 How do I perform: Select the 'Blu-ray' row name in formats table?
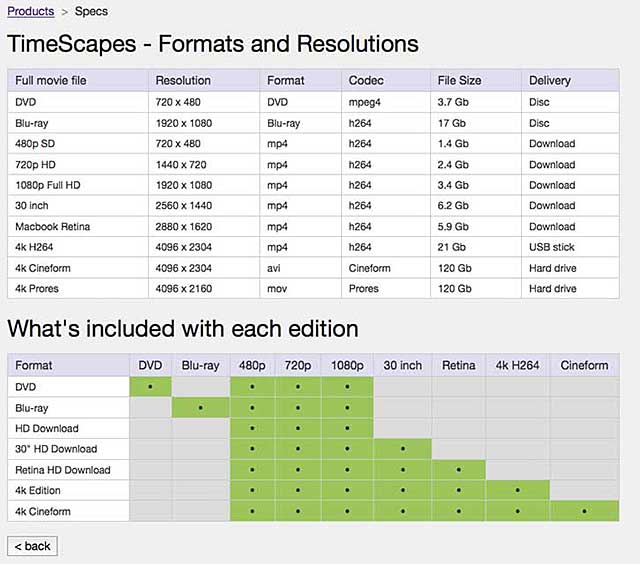pyautogui.click(x=31, y=123)
